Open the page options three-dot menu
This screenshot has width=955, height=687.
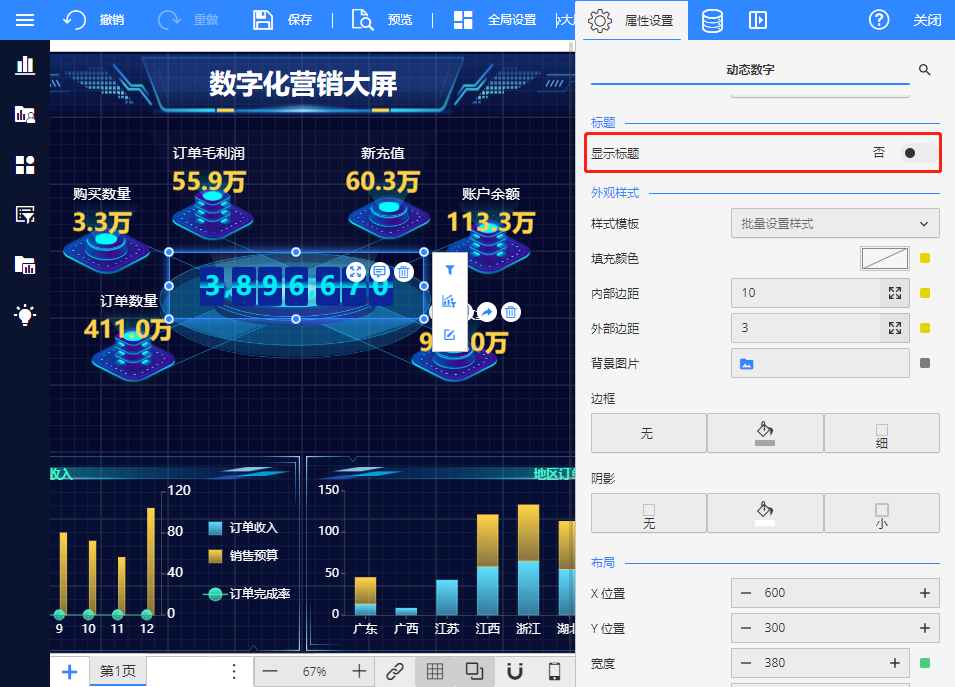(234, 671)
